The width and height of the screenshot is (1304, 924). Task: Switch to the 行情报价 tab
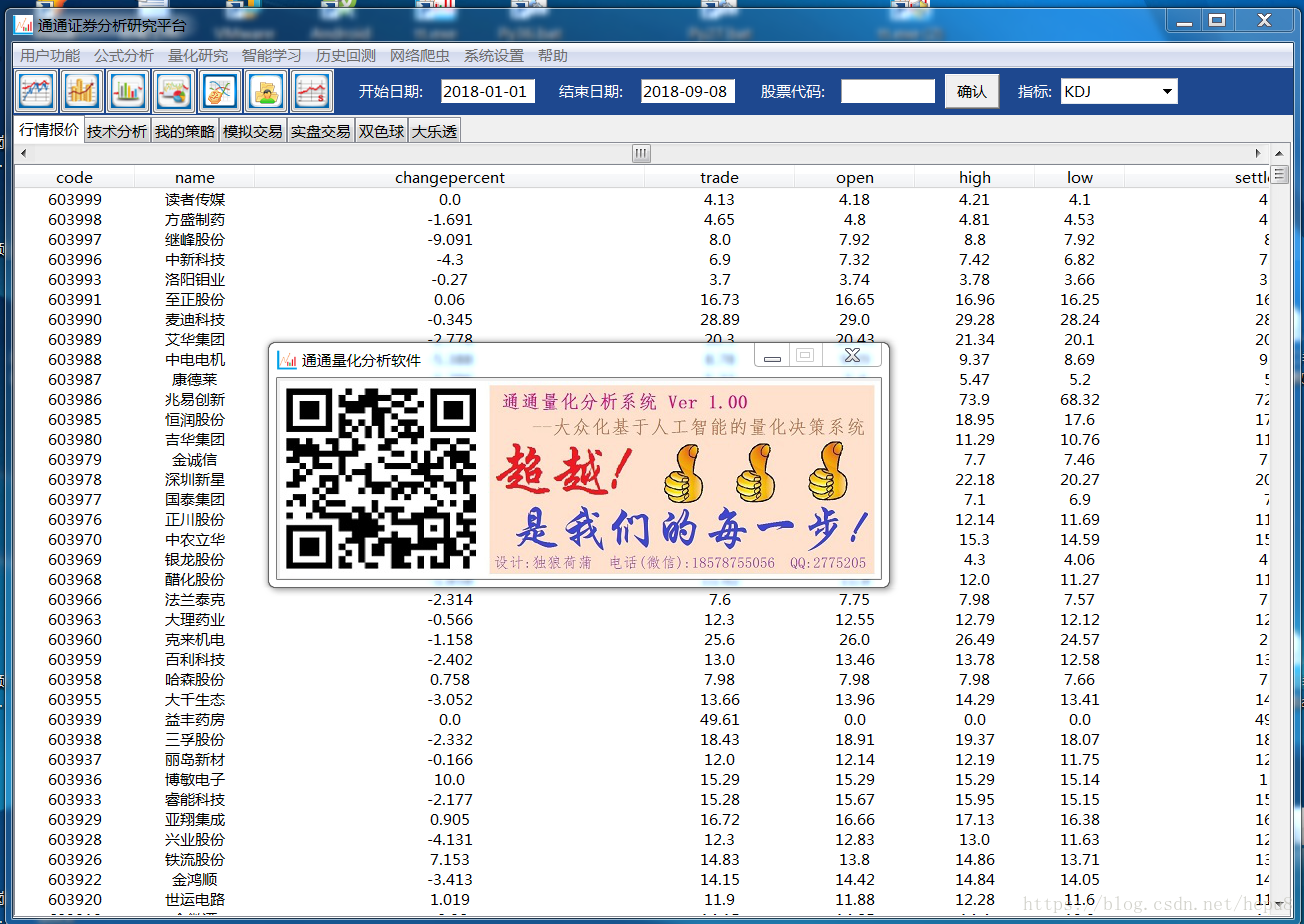tap(49, 130)
